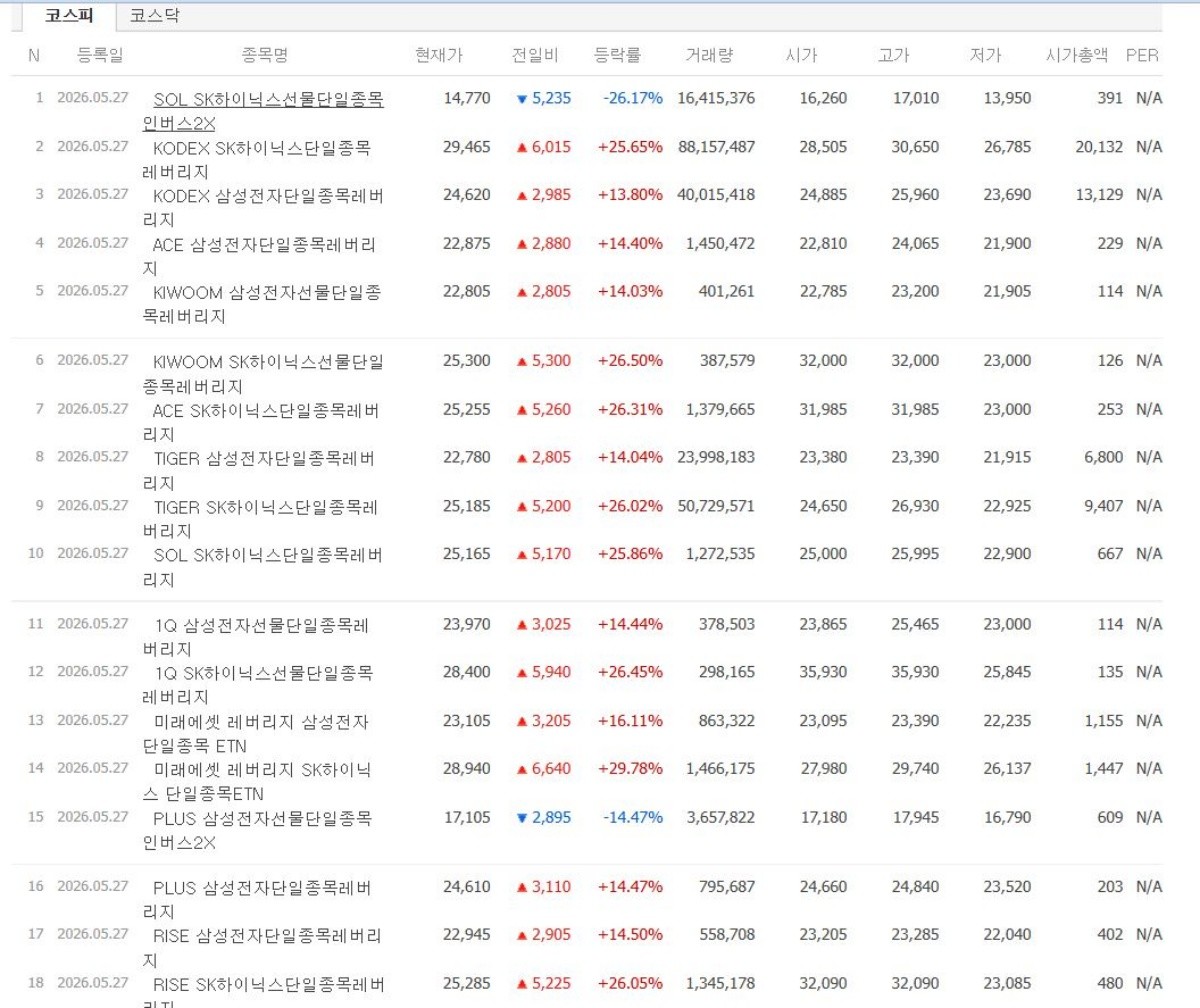Open PLUS 삼성전자단일종목레버리지 link
This screenshot has height=1008, width=1200.
[256, 899]
